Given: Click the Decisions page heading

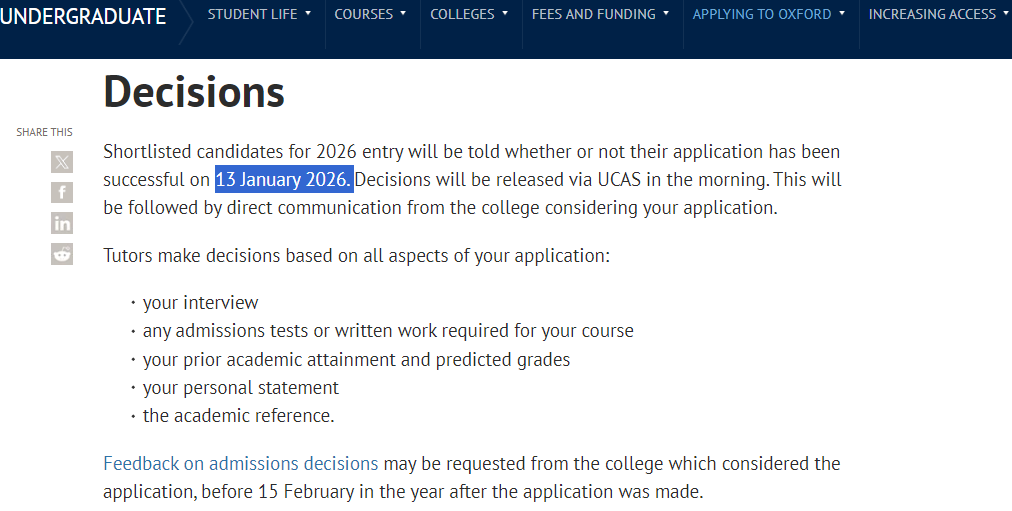Looking at the screenshot, I should 194,92.
